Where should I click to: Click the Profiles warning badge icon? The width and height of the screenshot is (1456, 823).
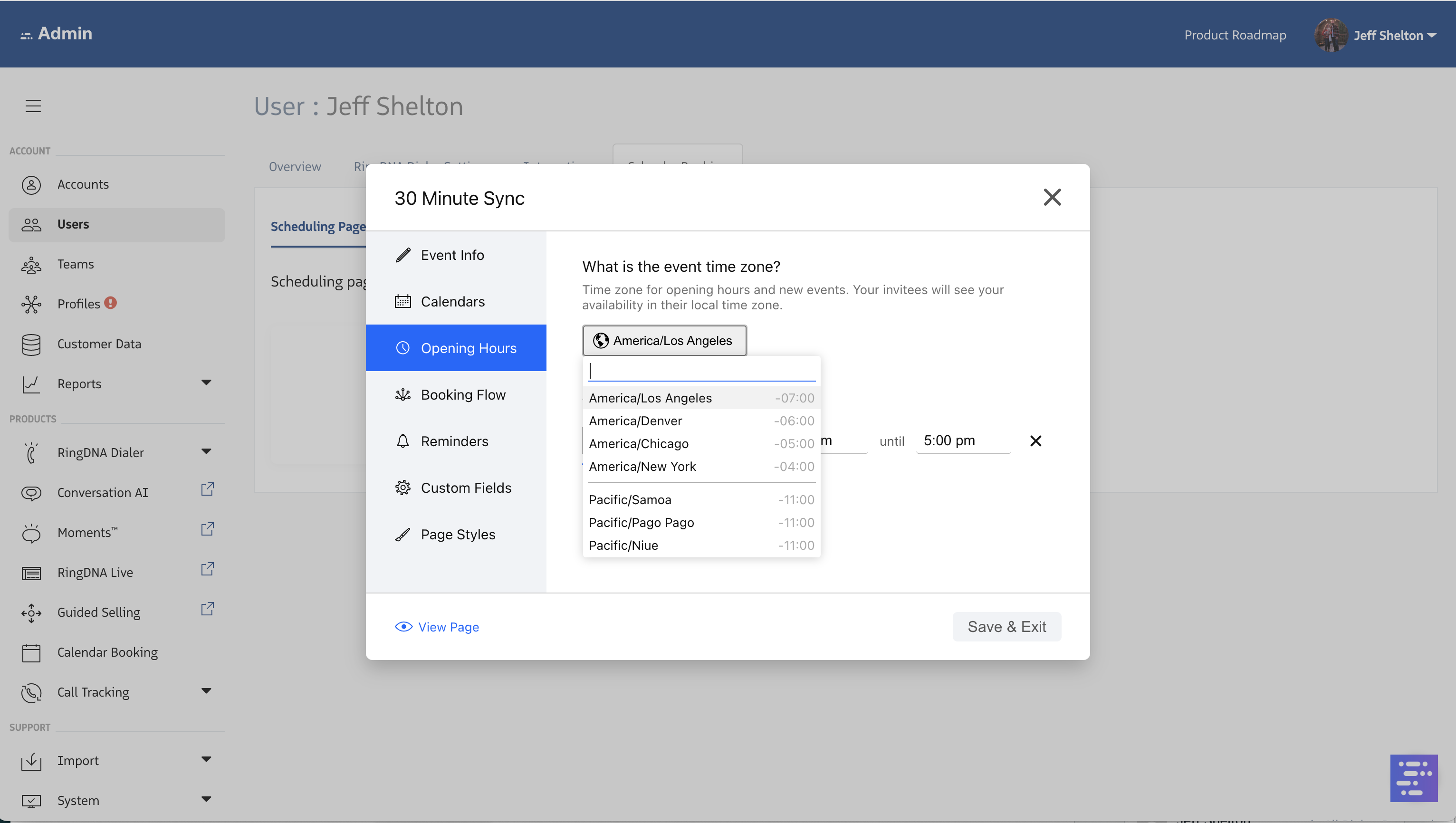pos(111,303)
